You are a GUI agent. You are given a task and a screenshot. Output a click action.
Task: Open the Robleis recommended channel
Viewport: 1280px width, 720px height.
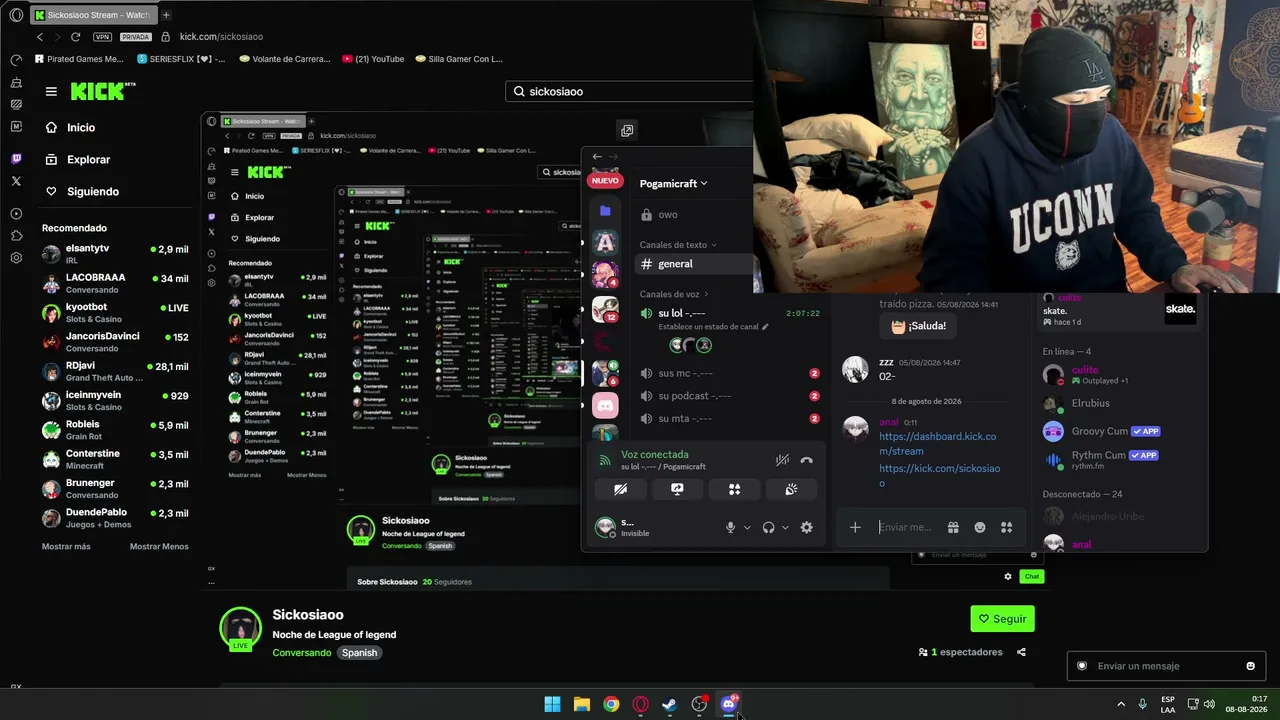click(115, 430)
